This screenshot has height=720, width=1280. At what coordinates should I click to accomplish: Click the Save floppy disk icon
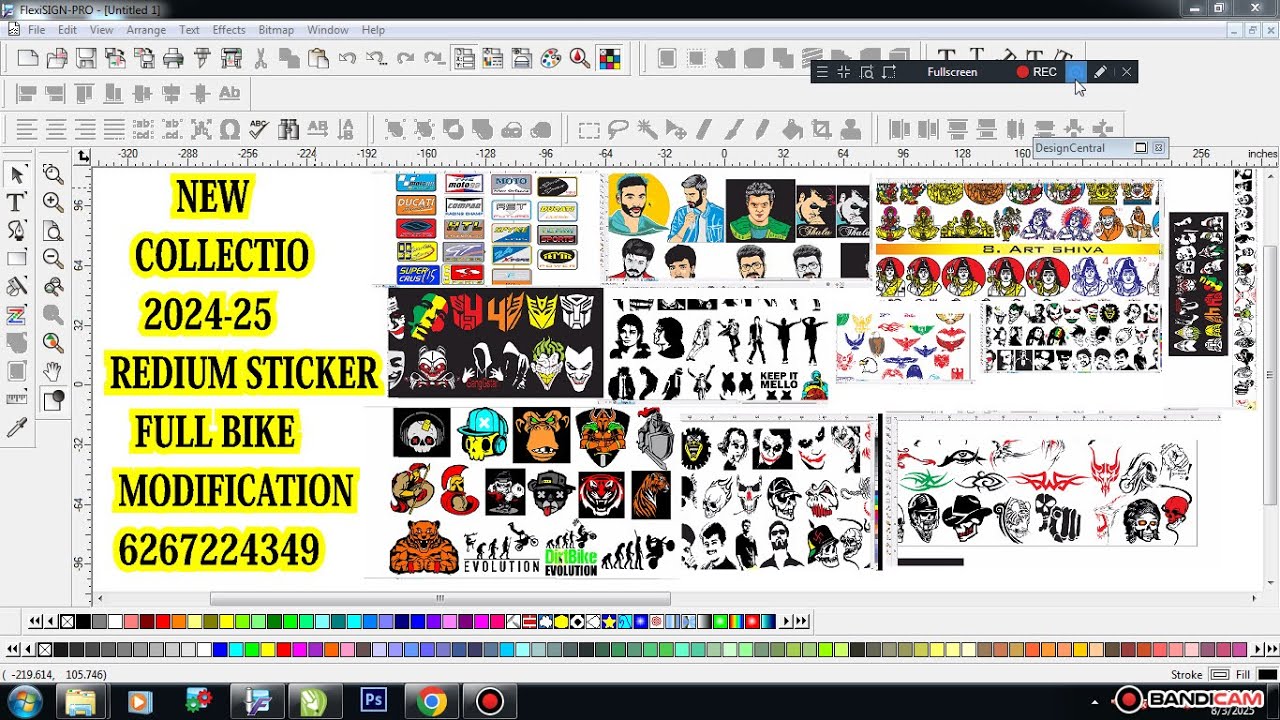[86, 58]
